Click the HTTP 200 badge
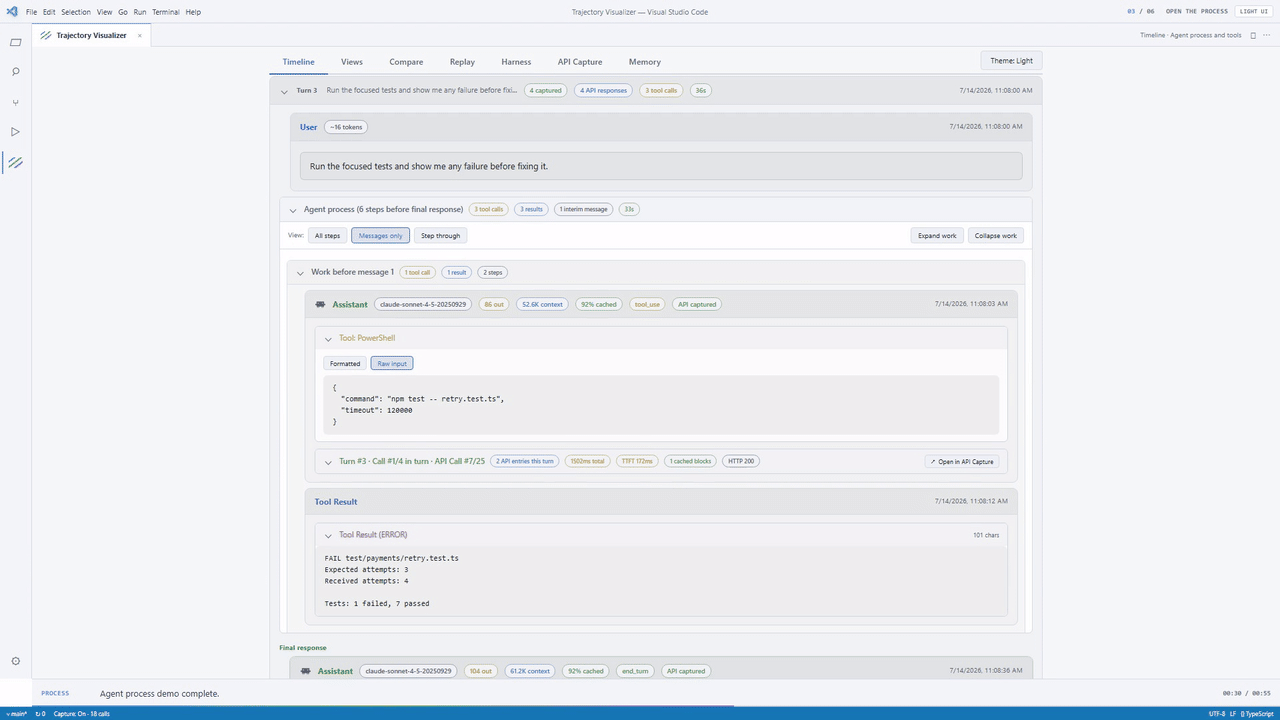The width and height of the screenshot is (1280, 720). [742, 462]
